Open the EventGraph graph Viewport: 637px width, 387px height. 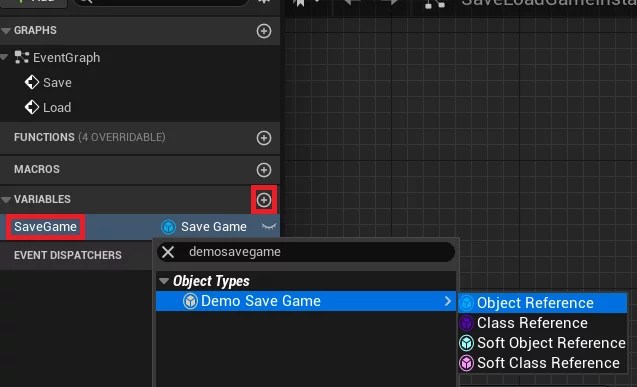66,58
